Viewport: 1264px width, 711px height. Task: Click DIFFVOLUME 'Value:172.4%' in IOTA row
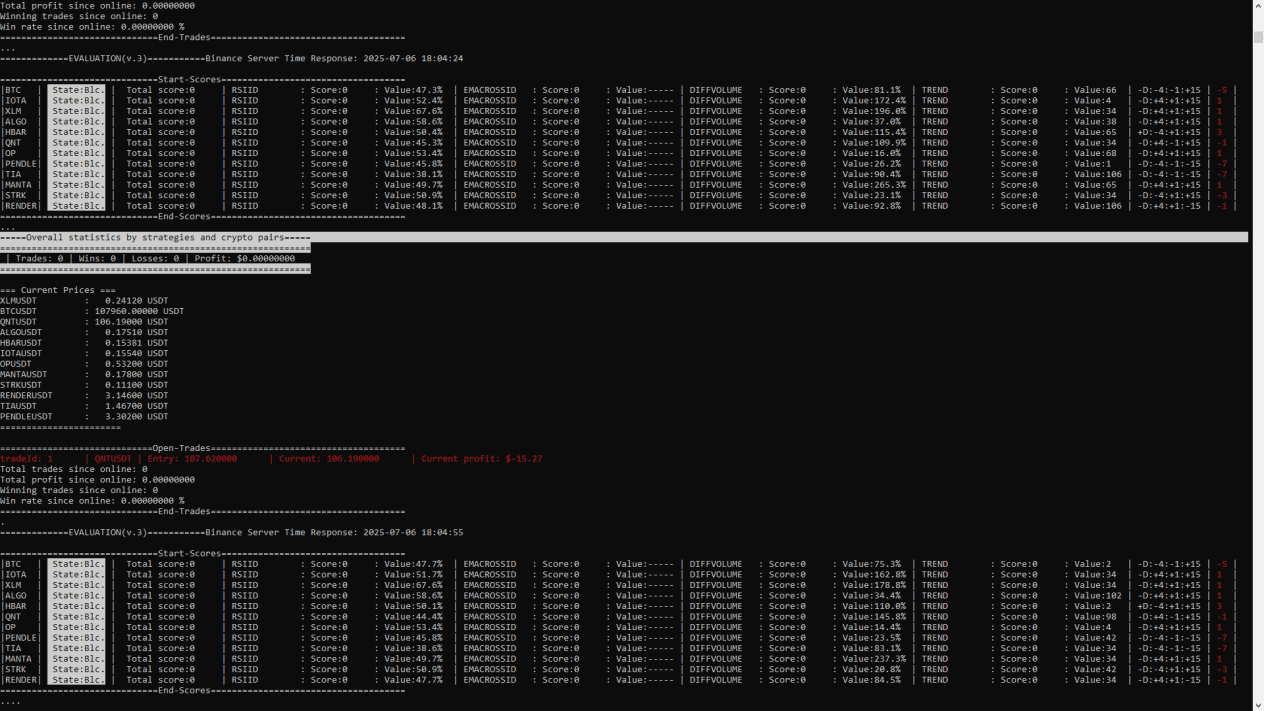pyautogui.click(x=874, y=100)
